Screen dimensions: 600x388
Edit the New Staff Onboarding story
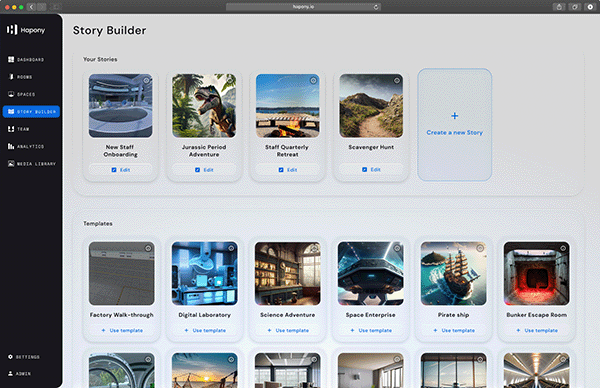(121, 170)
